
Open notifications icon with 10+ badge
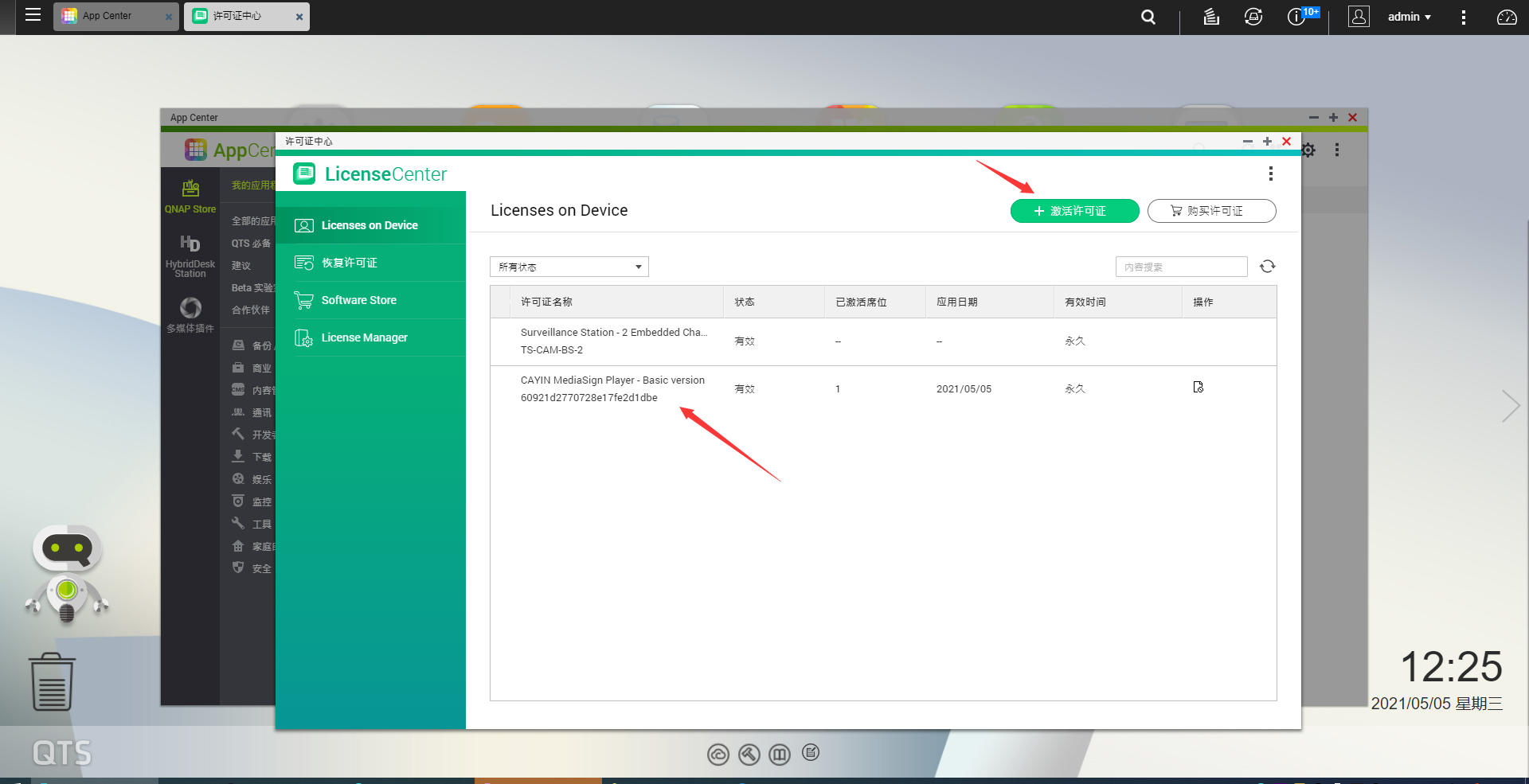1298,17
